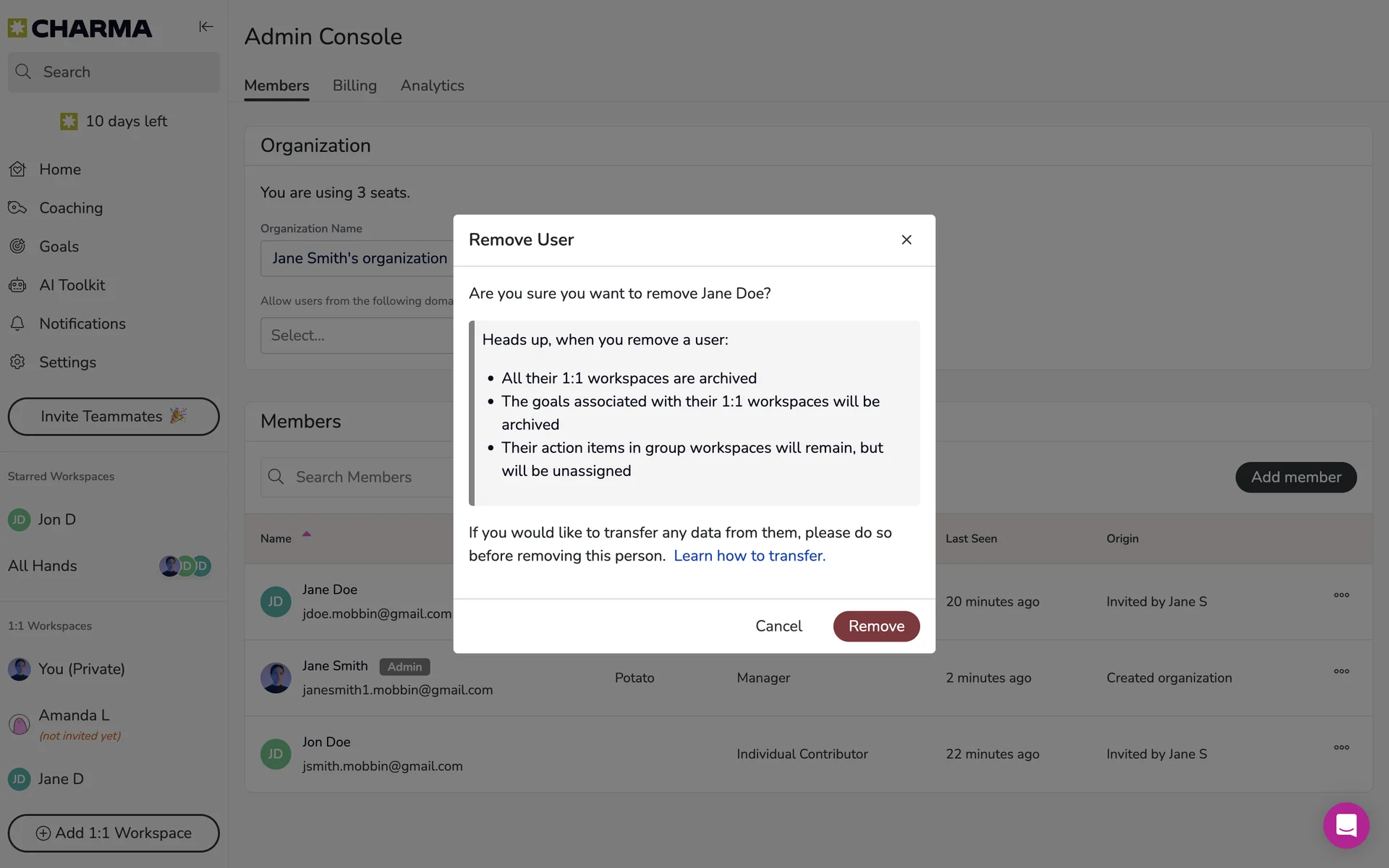Open AI Toolkit

[72, 285]
